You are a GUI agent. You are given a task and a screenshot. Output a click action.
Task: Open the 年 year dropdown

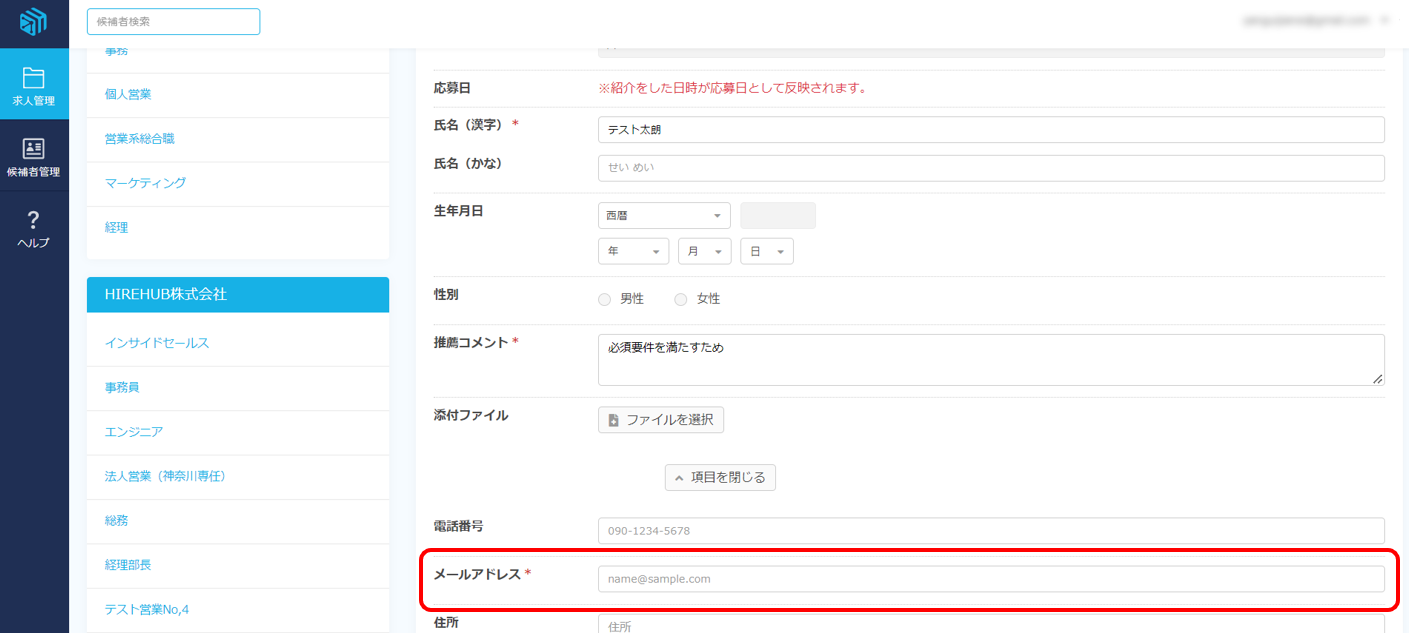coord(634,252)
